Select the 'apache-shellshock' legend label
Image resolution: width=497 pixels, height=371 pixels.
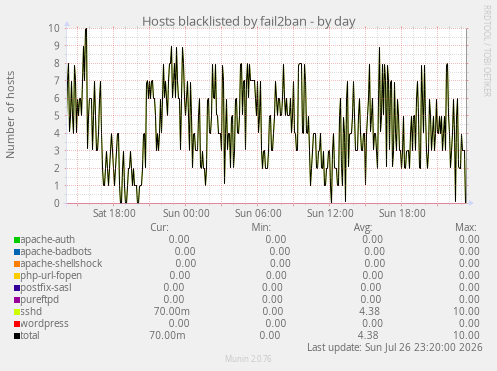[61, 264]
